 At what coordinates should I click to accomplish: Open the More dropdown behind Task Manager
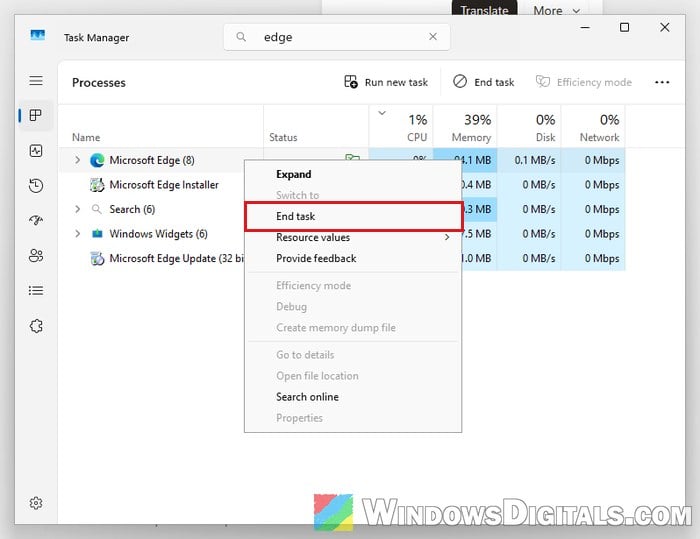coord(556,10)
